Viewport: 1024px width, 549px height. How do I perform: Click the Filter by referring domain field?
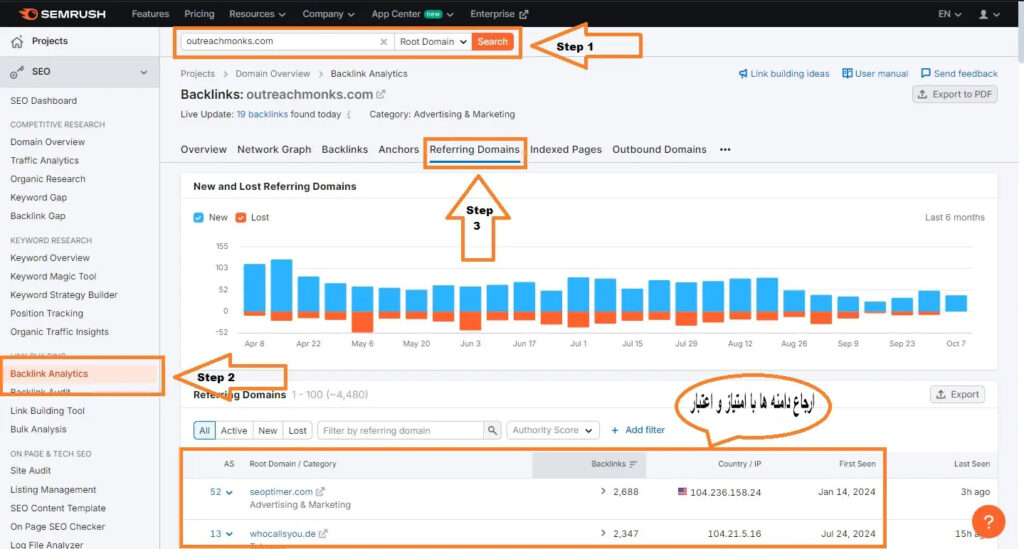tap(400, 431)
